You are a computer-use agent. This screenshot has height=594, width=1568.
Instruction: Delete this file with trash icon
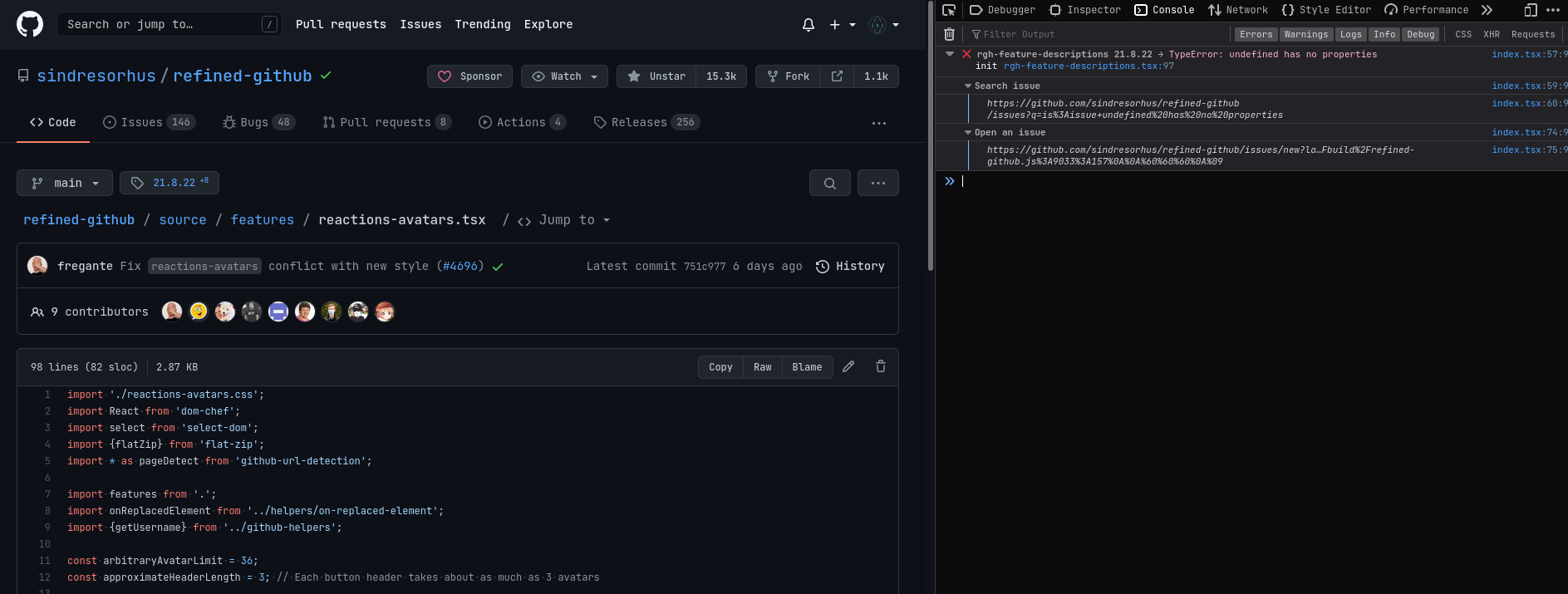click(881, 366)
